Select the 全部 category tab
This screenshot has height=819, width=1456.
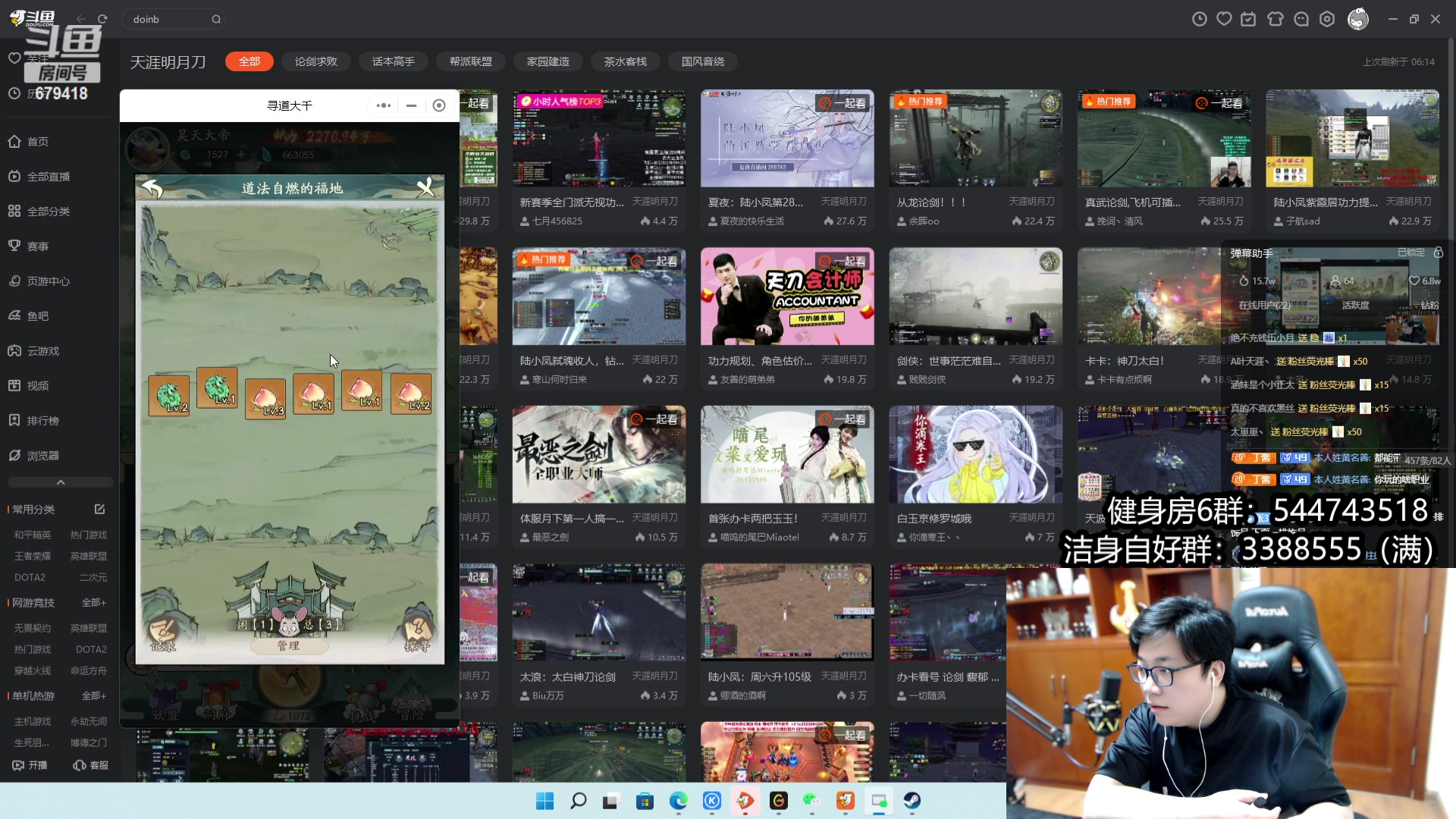click(249, 61)
